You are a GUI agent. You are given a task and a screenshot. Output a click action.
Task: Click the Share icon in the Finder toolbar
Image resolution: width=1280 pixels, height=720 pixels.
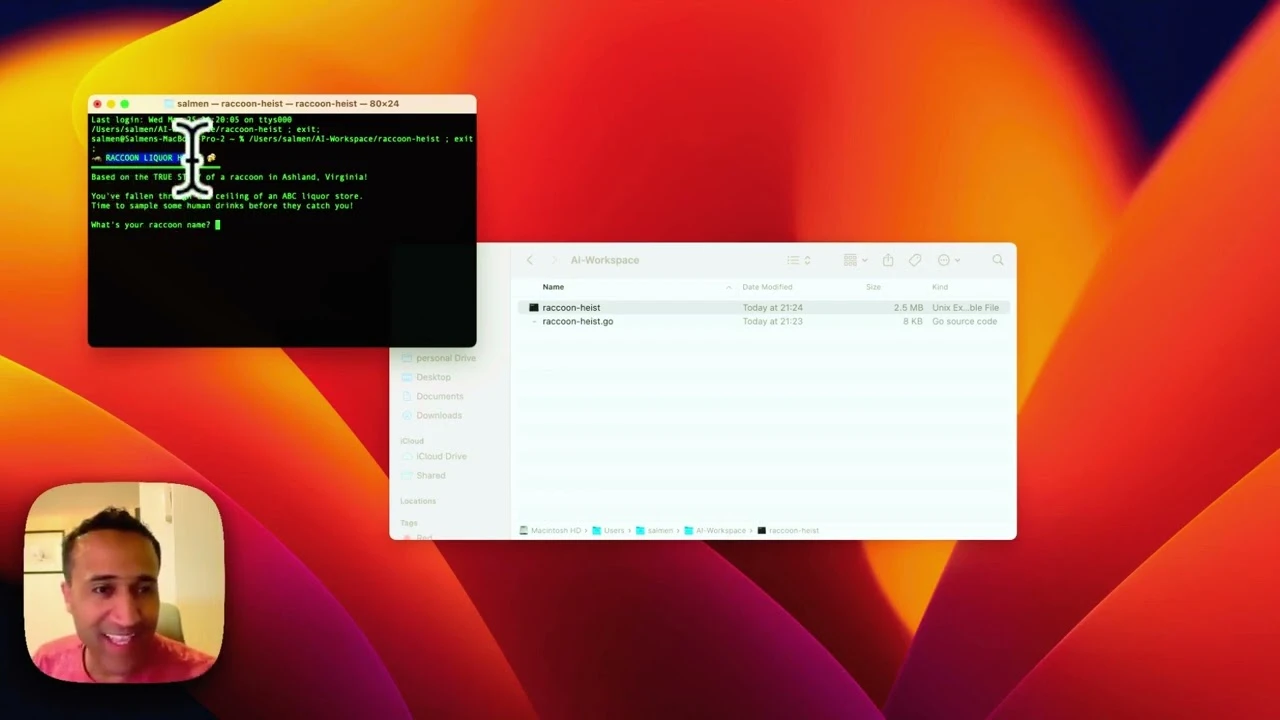click(888, 260)
